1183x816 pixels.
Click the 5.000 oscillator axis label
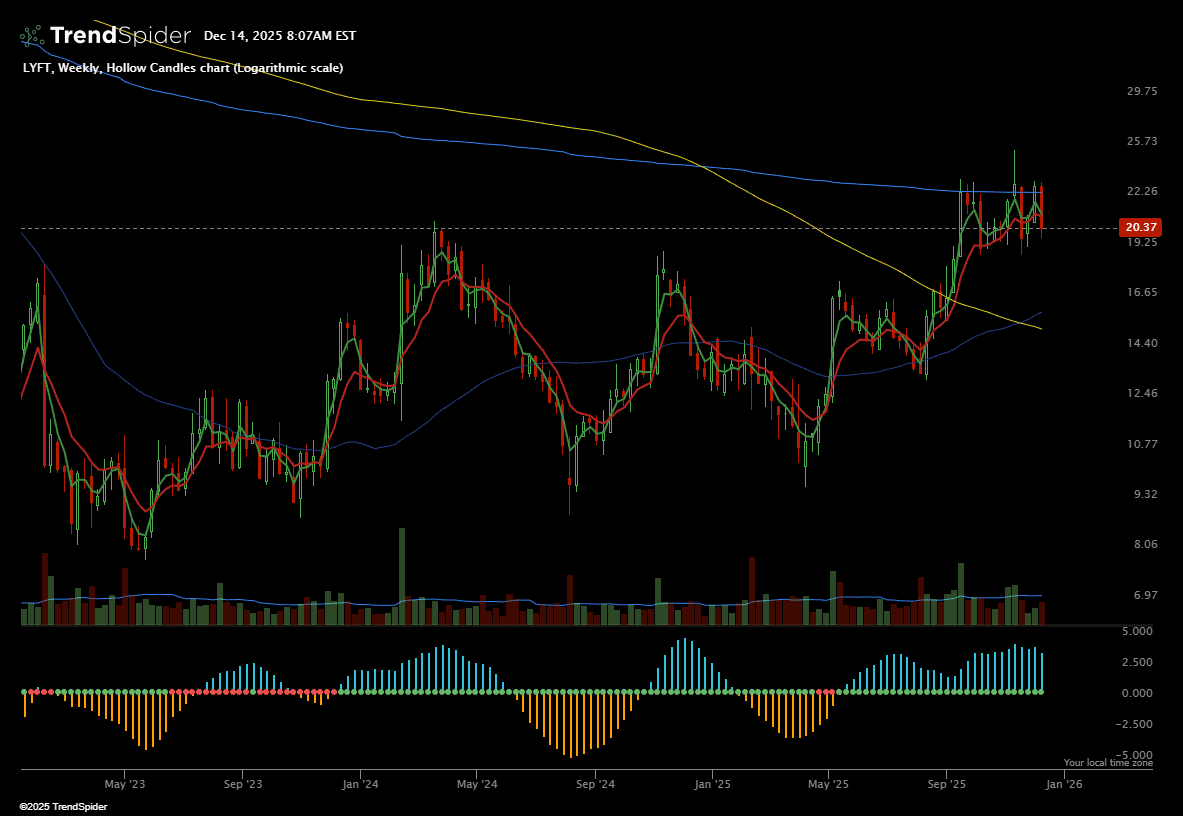tap(1139, 632)
